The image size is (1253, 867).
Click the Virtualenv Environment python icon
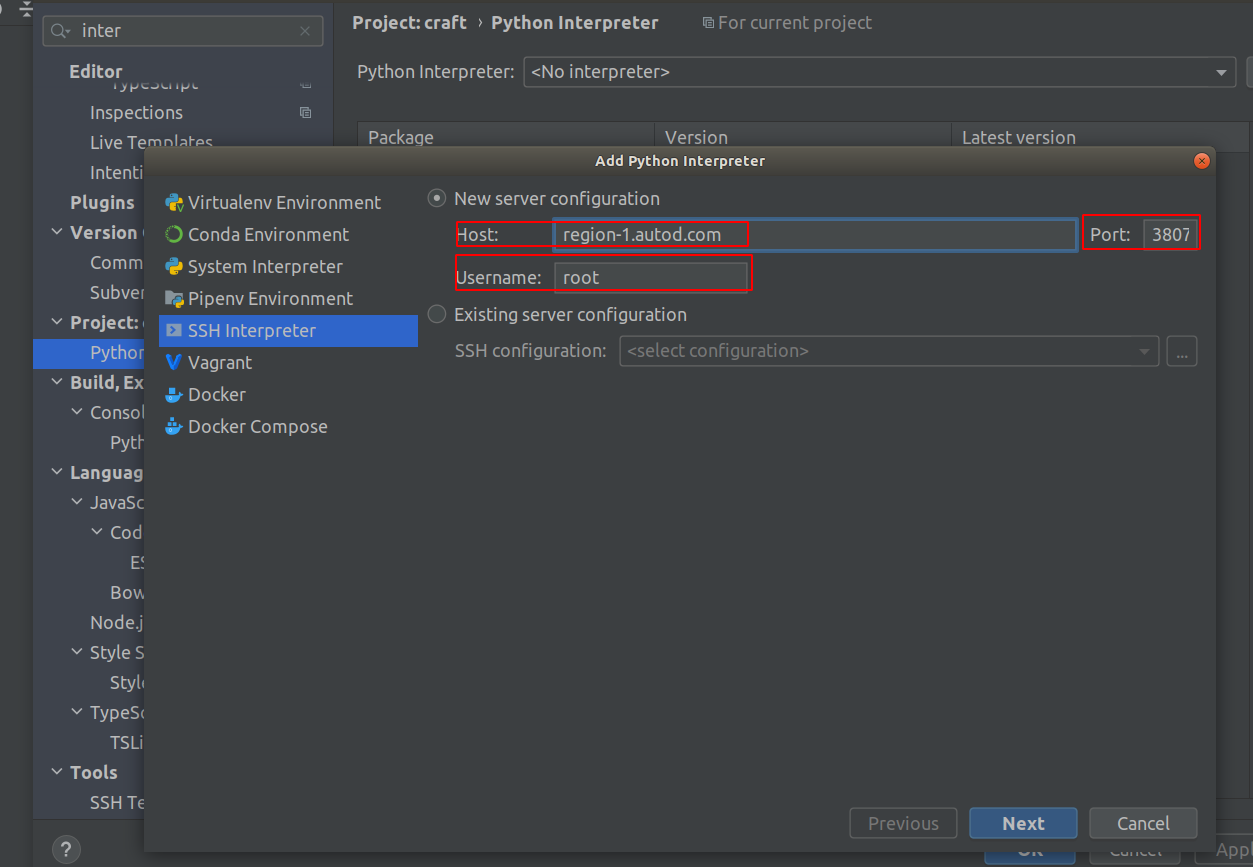[174, 203]
